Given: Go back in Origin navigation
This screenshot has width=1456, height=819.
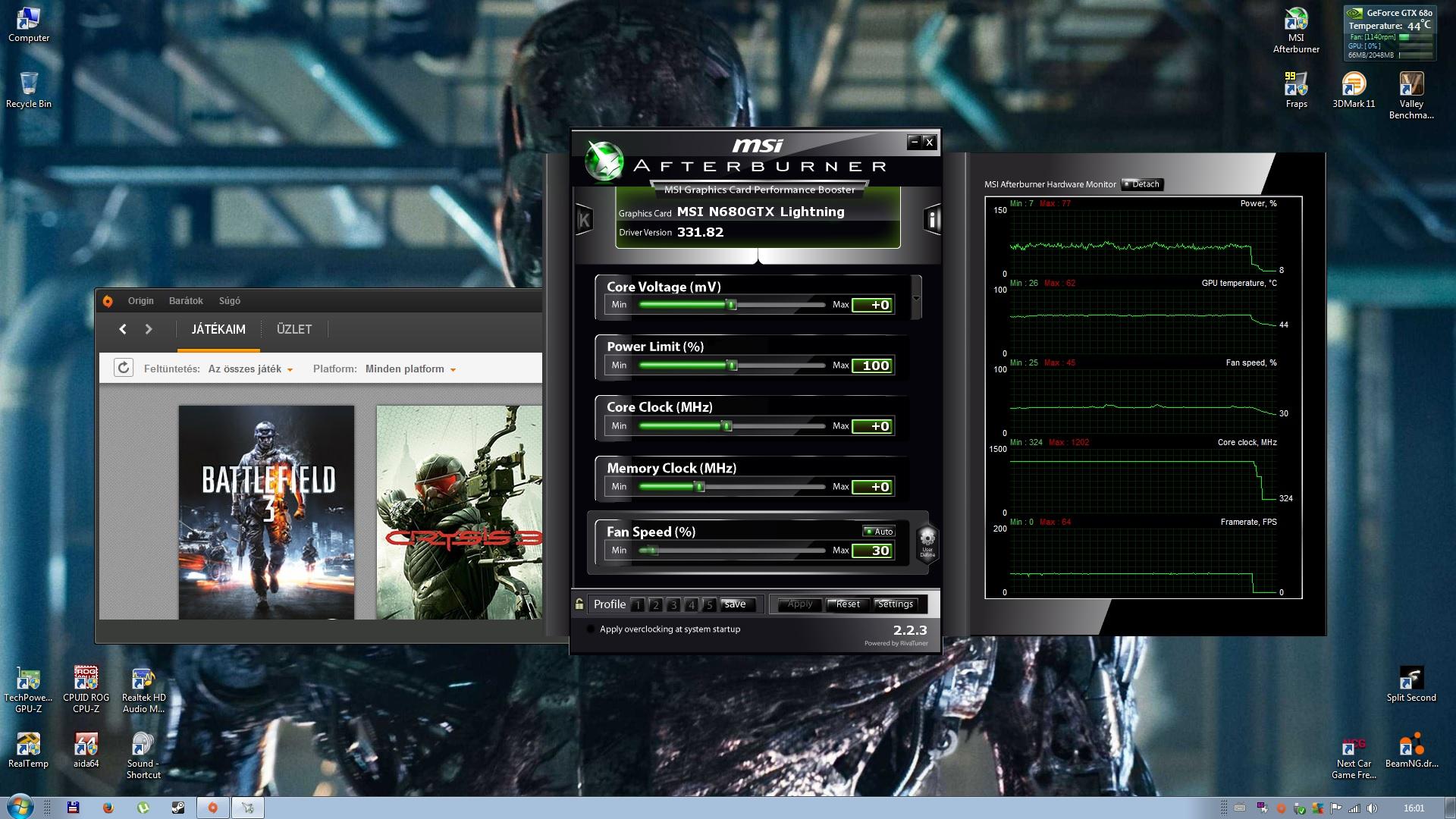Looking at the screenshot, I should [123, 329].
